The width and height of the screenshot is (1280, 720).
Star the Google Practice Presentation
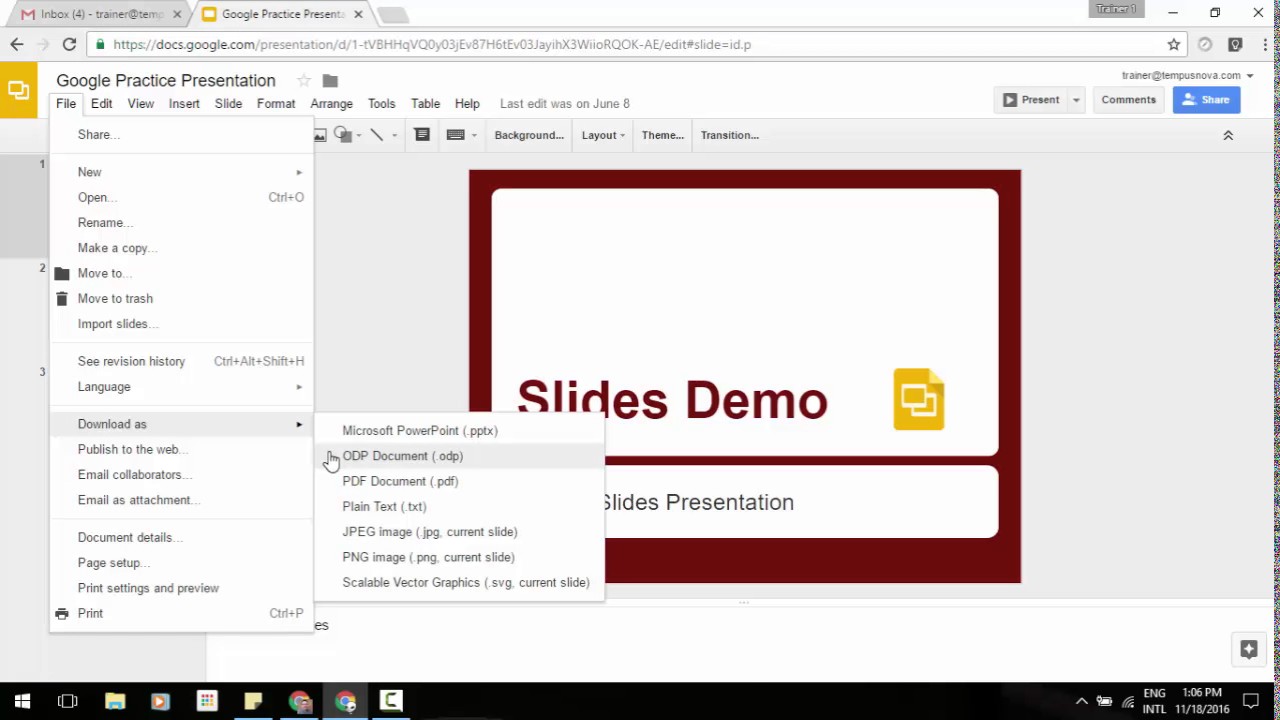click(304, 81)
